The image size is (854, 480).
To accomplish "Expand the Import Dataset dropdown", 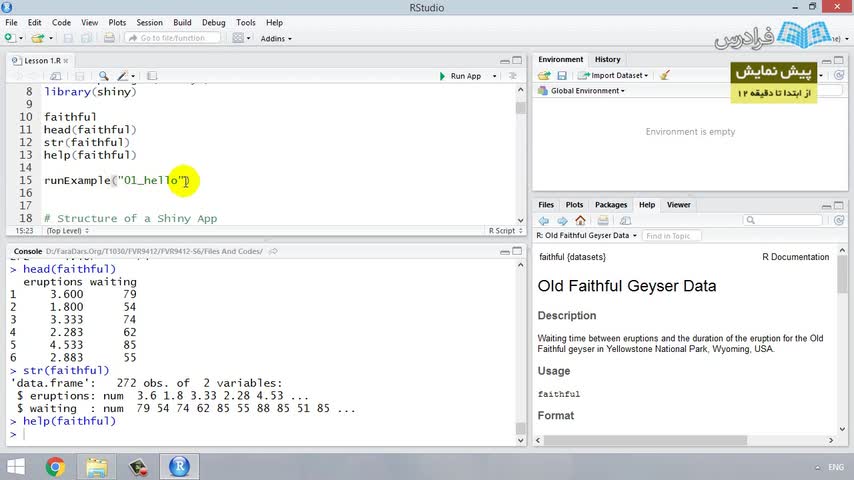I will pos(613,76).
